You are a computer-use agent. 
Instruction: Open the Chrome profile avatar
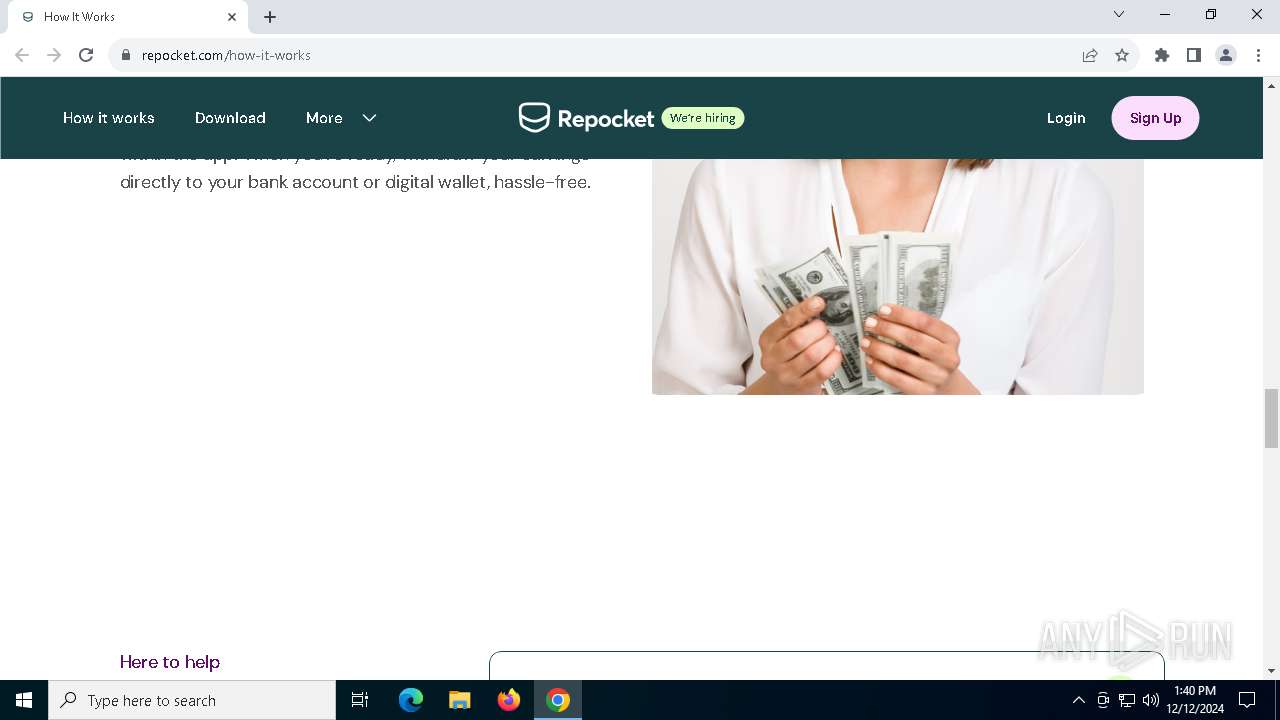pos(1226,55)
